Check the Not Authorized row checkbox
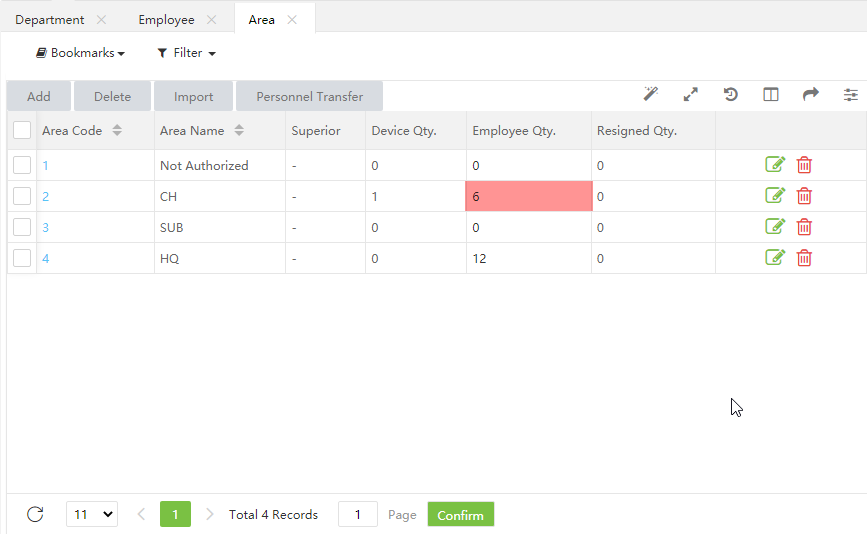The width and height of the screenshot is (867, 534). 22,165
